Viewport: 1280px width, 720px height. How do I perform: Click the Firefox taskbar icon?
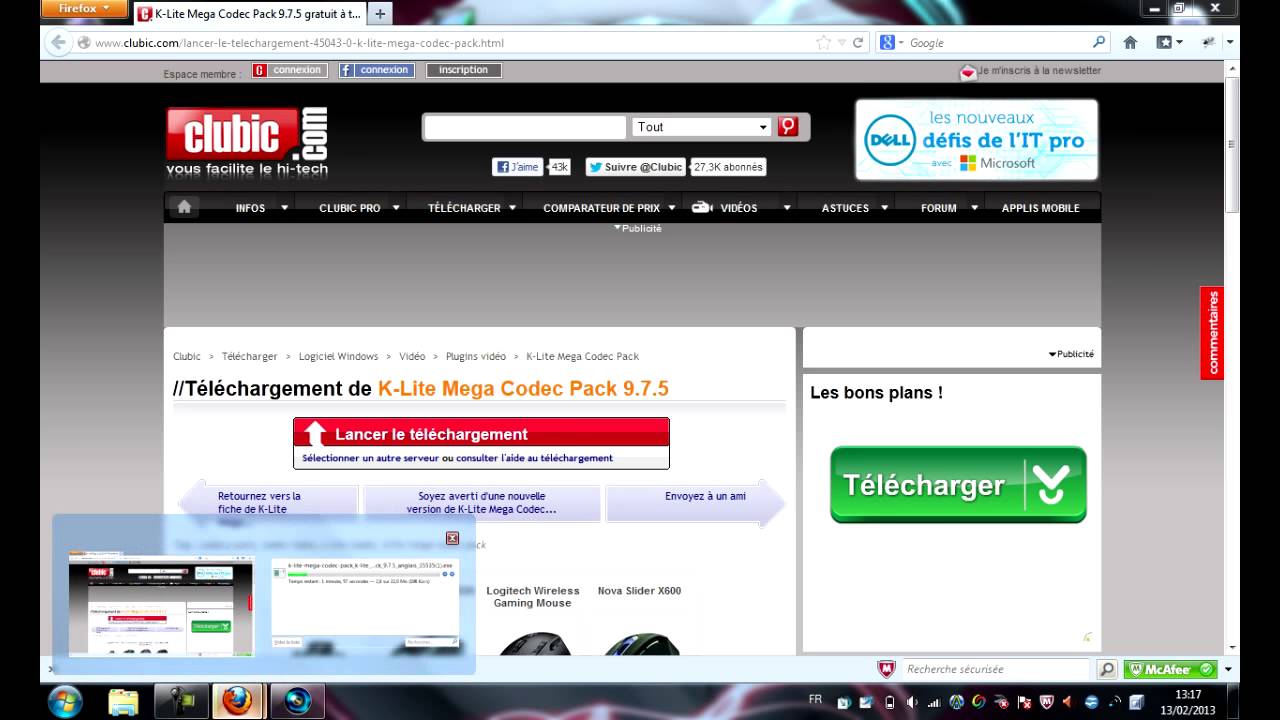point(238,701)
